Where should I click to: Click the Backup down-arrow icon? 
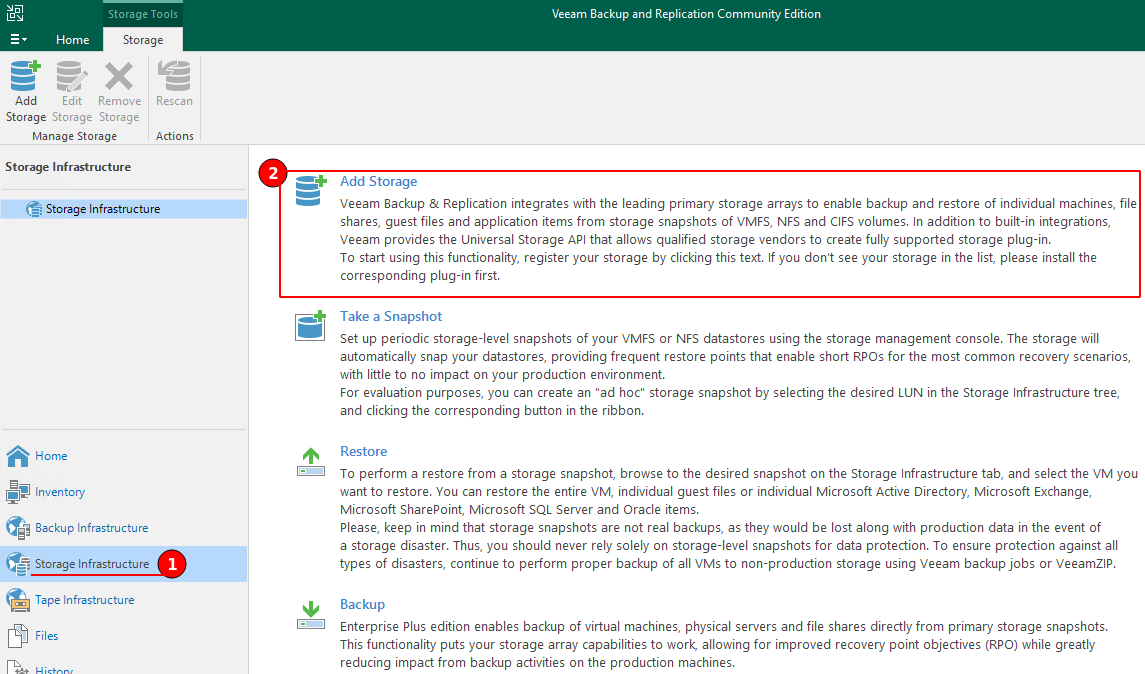pyautogui.click(x=311, y=616)
